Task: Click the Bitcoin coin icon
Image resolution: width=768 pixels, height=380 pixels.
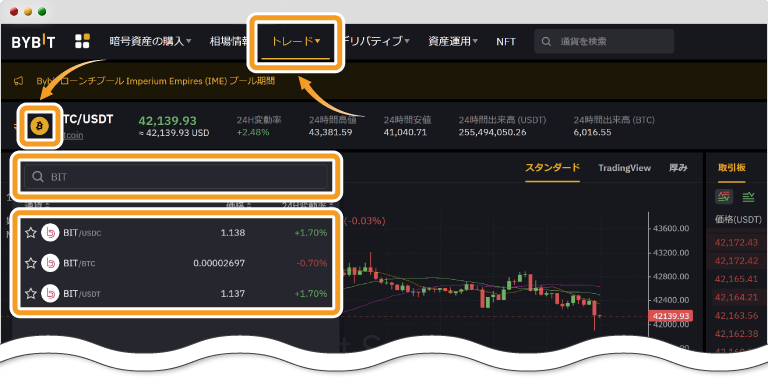Action: coord(40,126)
